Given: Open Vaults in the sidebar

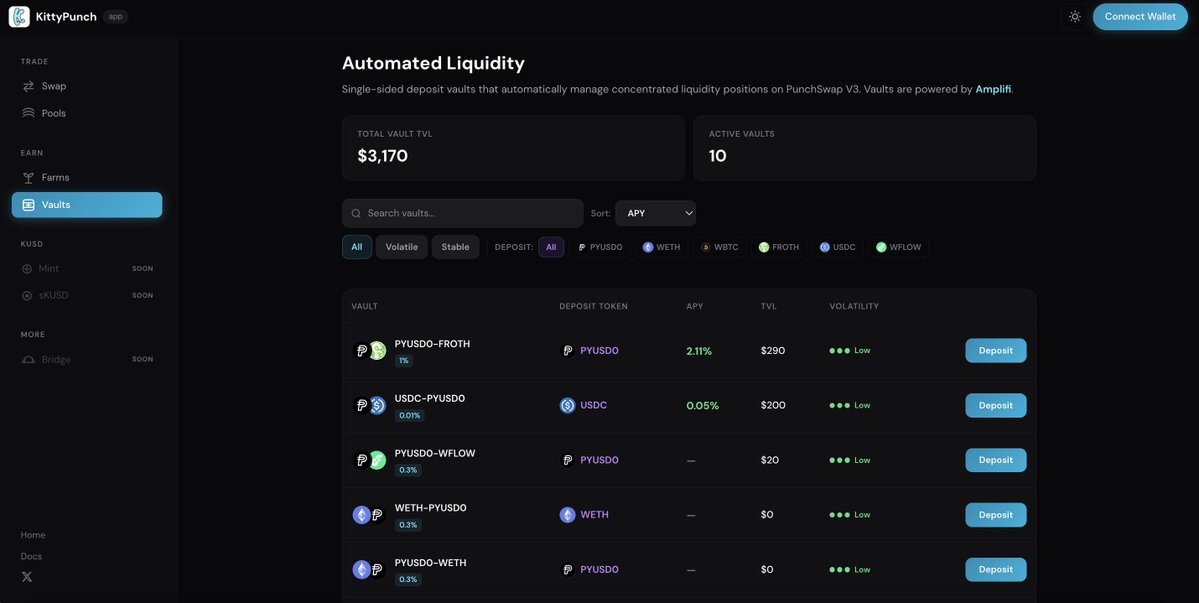Looking at the screenshot, I should coord(86,205).
